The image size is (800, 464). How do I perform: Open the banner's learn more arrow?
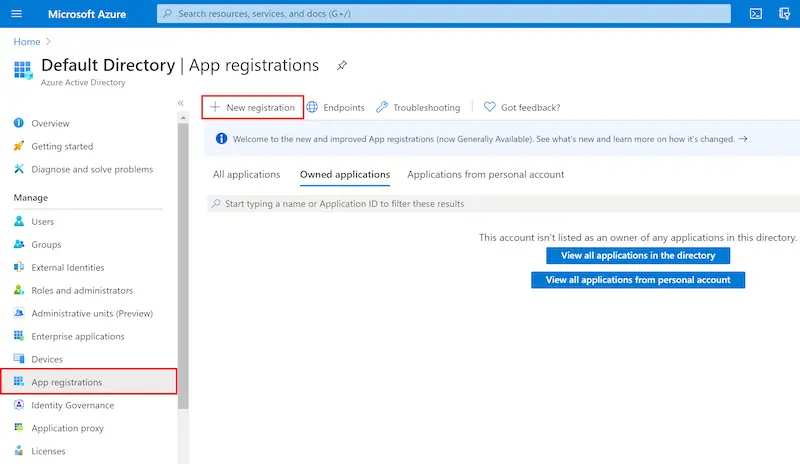[x=743, y=138]
